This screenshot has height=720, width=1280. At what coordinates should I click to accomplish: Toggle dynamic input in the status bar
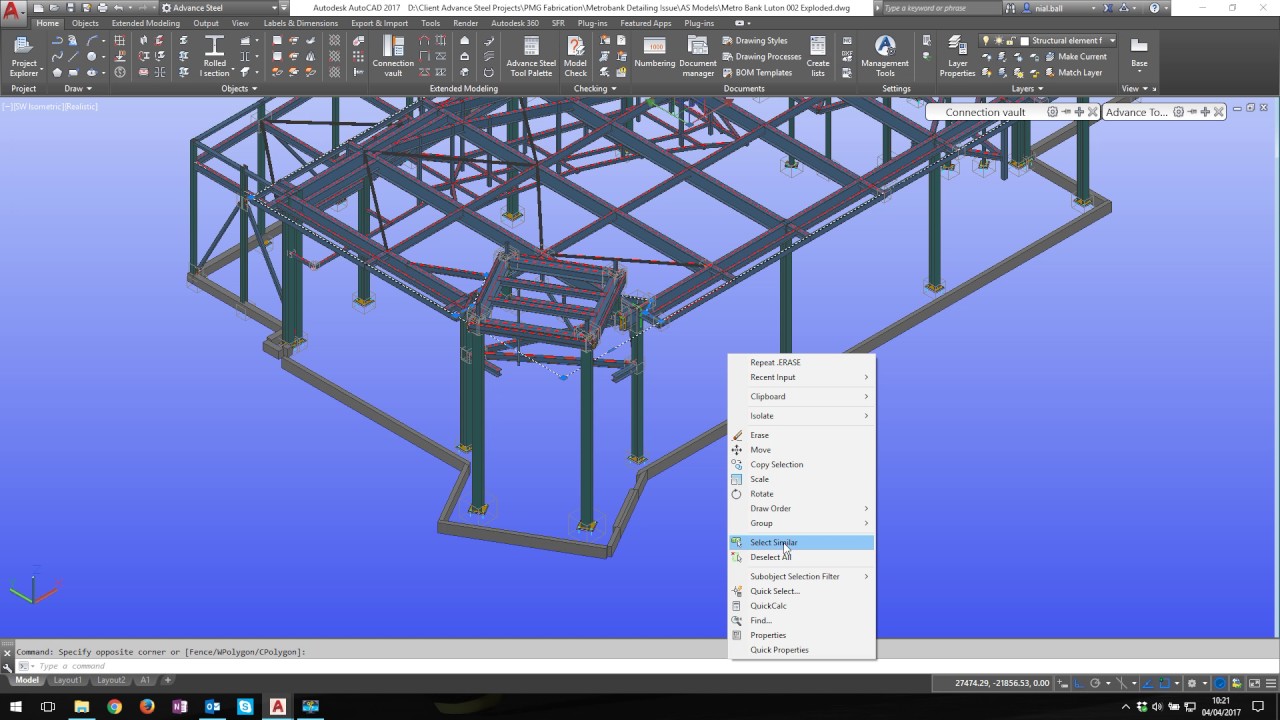(x=1063, y=683)
